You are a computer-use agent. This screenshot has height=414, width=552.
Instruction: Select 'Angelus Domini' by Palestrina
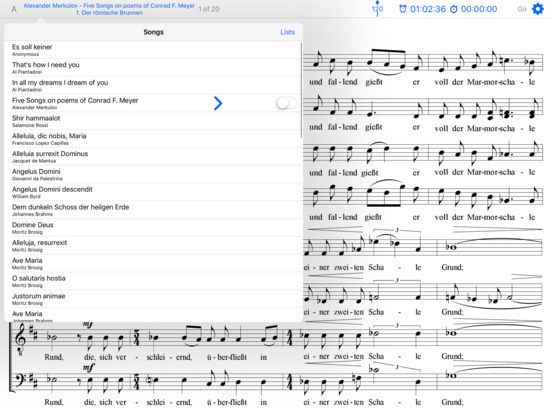153,174
